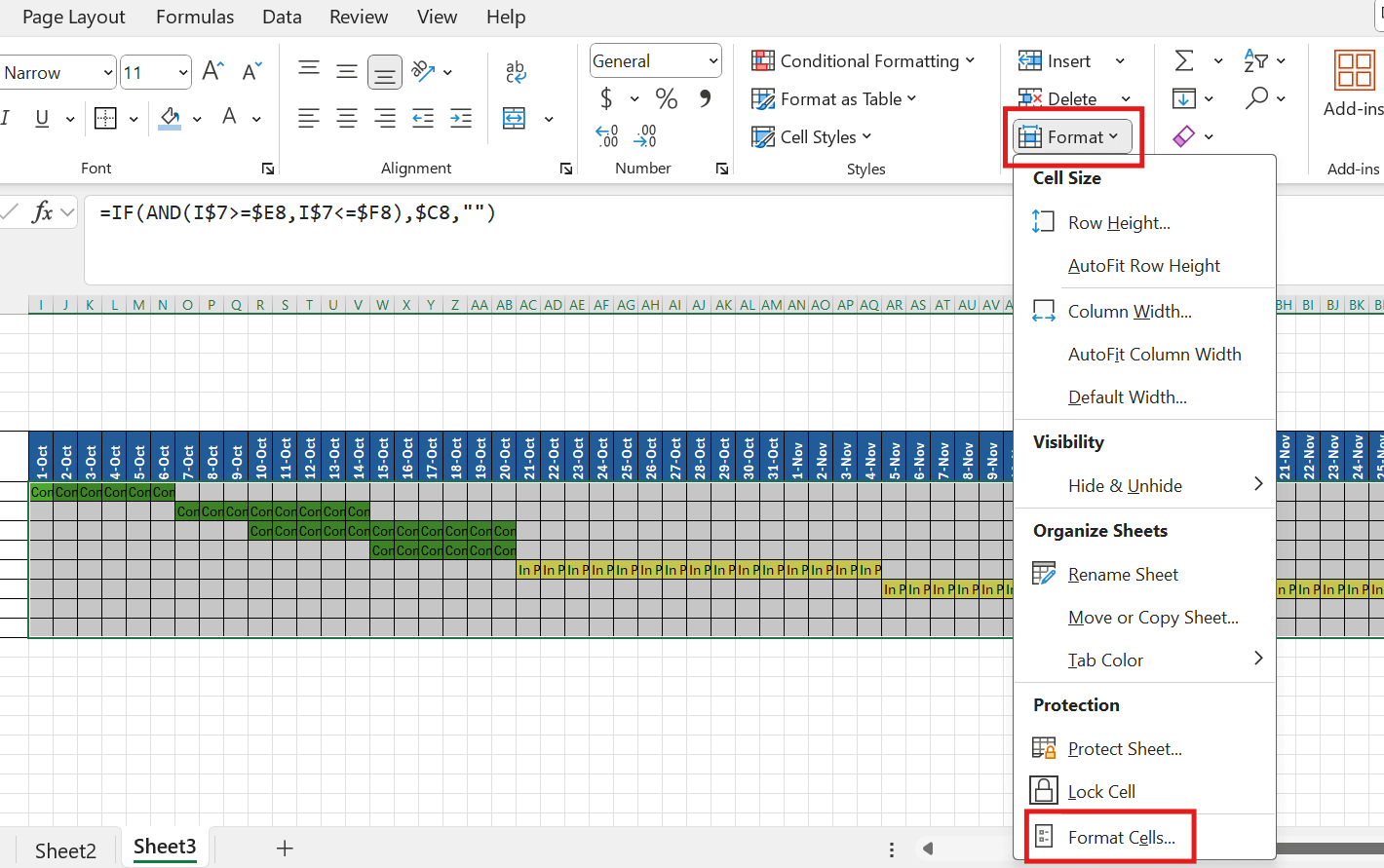Click the Increase Font Size icon
The width and height of the screenshot is (1384, 868).
[x=212, y=71]
